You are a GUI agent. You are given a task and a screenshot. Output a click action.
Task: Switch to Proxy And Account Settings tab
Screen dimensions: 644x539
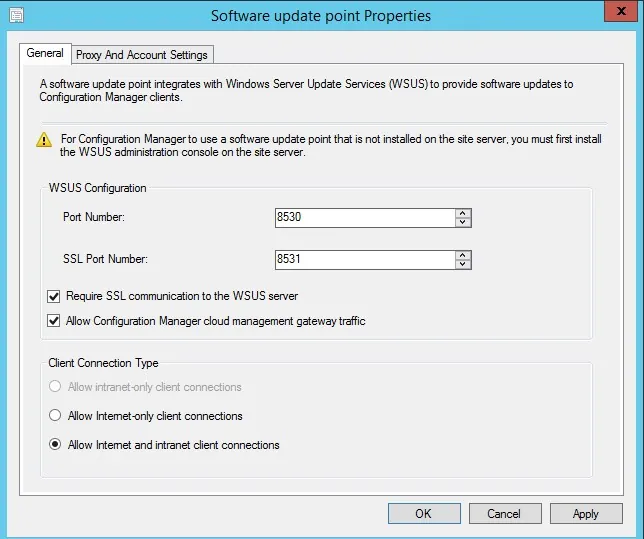click(x=142, y=55)
